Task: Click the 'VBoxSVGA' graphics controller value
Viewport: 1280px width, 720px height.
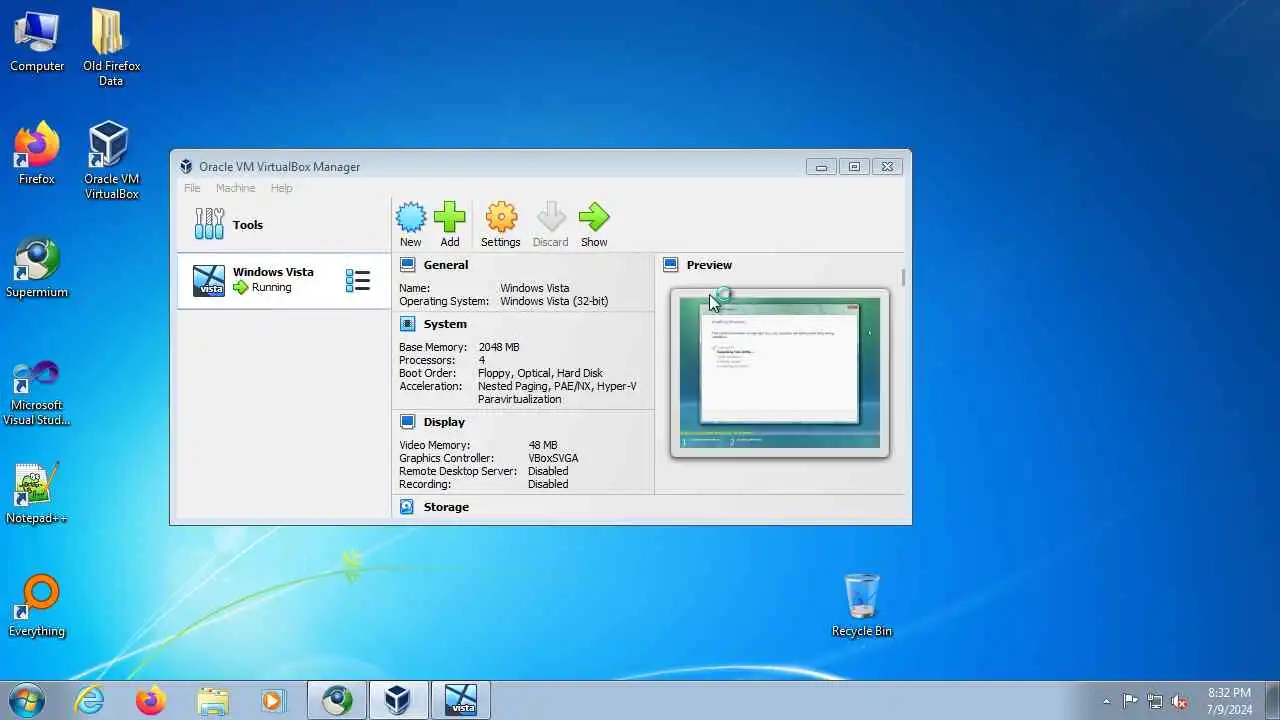Action: [x=553, y=458]
